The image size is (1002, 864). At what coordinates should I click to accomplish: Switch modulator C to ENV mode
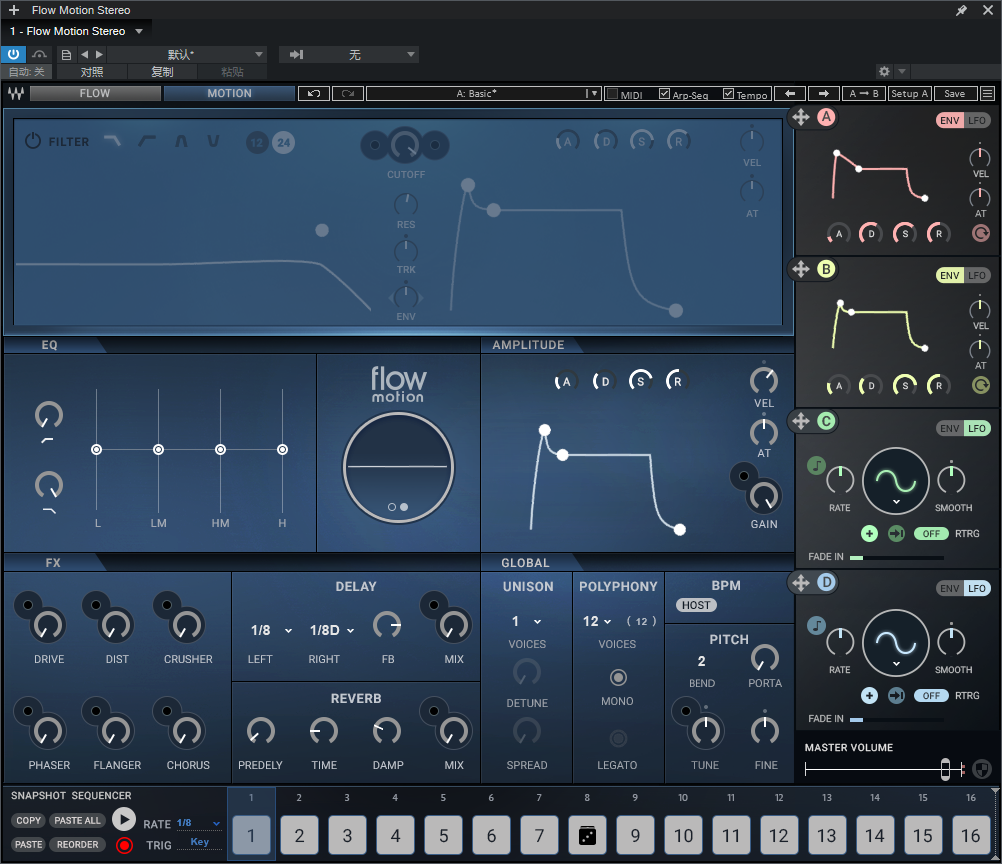click(950, 428)
